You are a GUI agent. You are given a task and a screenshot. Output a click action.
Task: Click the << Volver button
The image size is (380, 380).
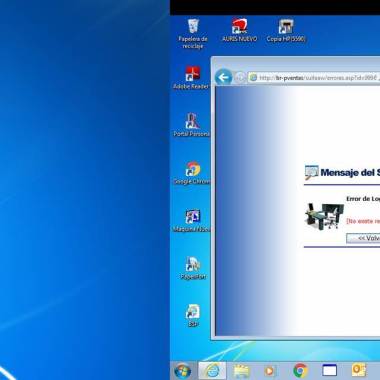coord(363,238)
